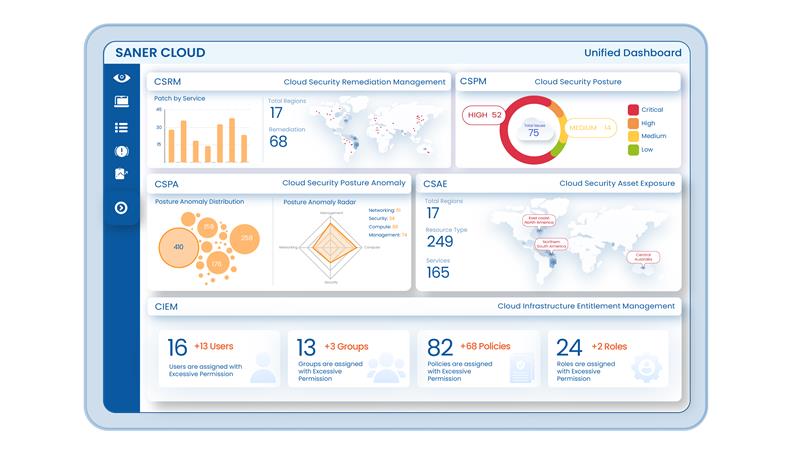The width and height of the screenshot is (800, 450).
Task: Toggle the Medium yellow legend swatch
Action: pos(633,136)
